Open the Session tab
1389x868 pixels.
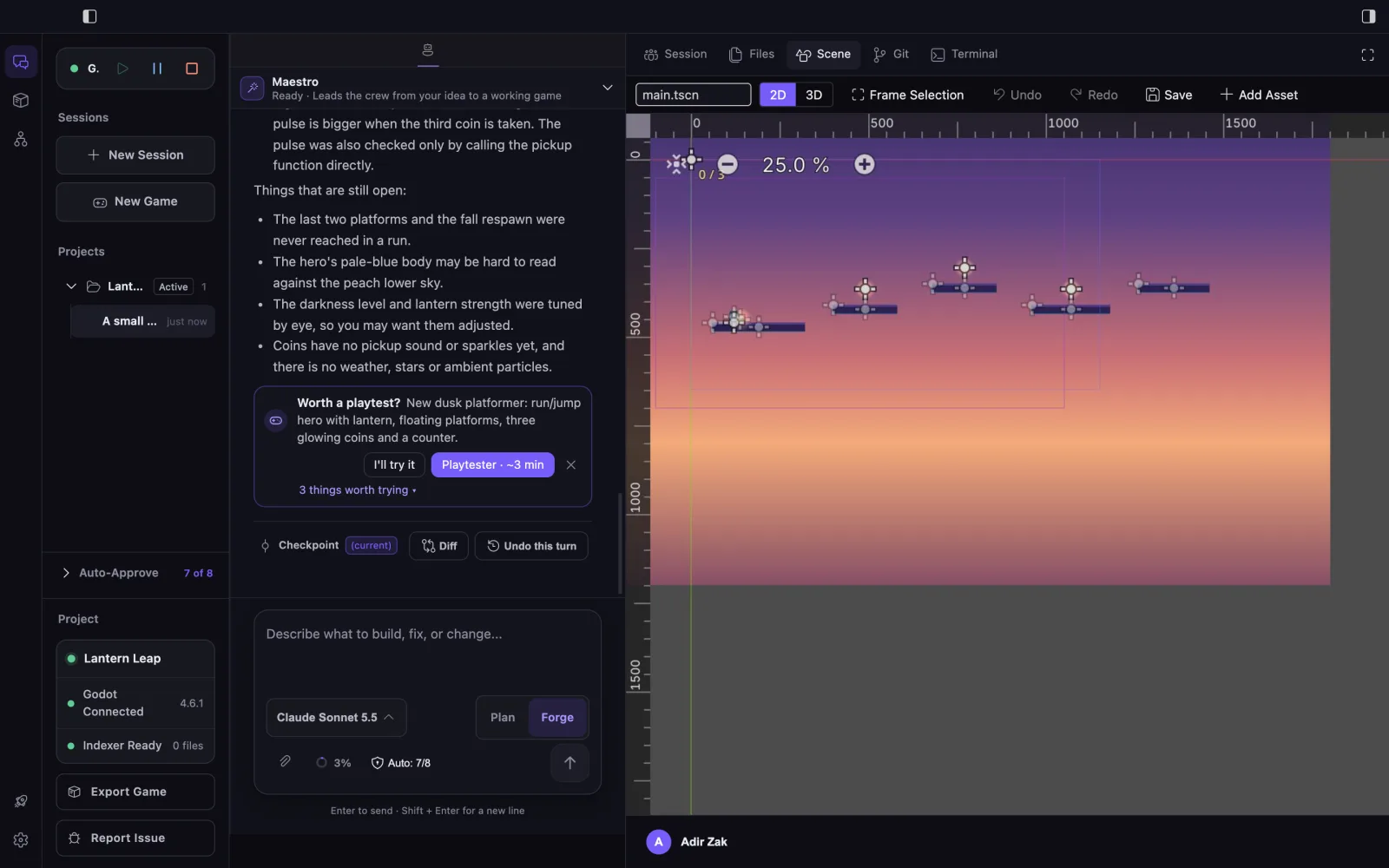coord(675,54)
